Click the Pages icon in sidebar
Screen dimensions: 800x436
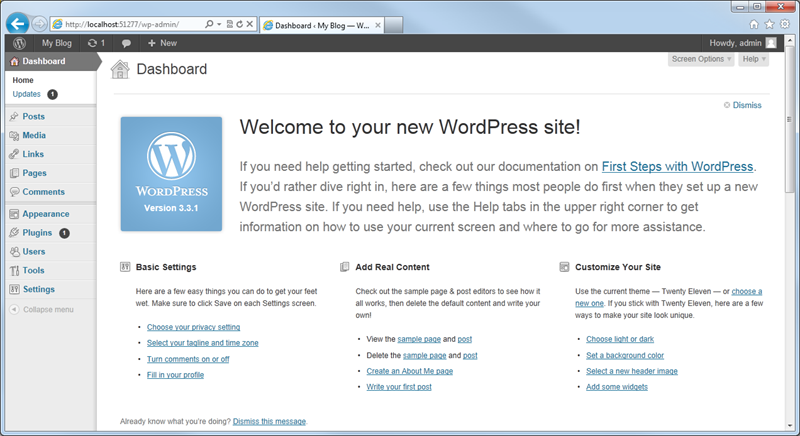(14, 173)
